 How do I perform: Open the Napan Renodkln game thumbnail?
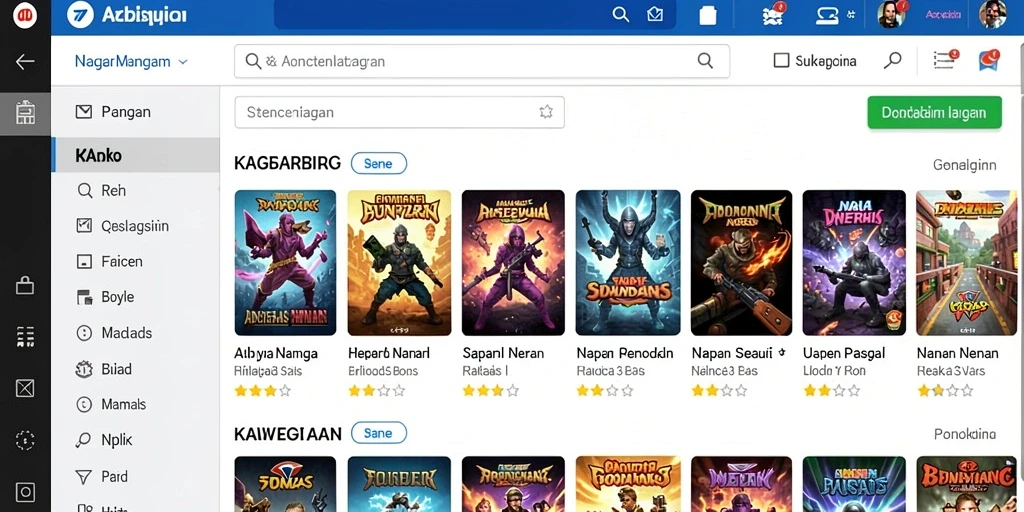(628, 263)
